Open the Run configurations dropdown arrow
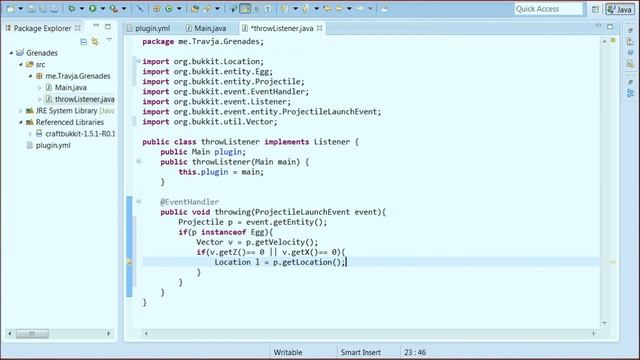 coord(103,9)
